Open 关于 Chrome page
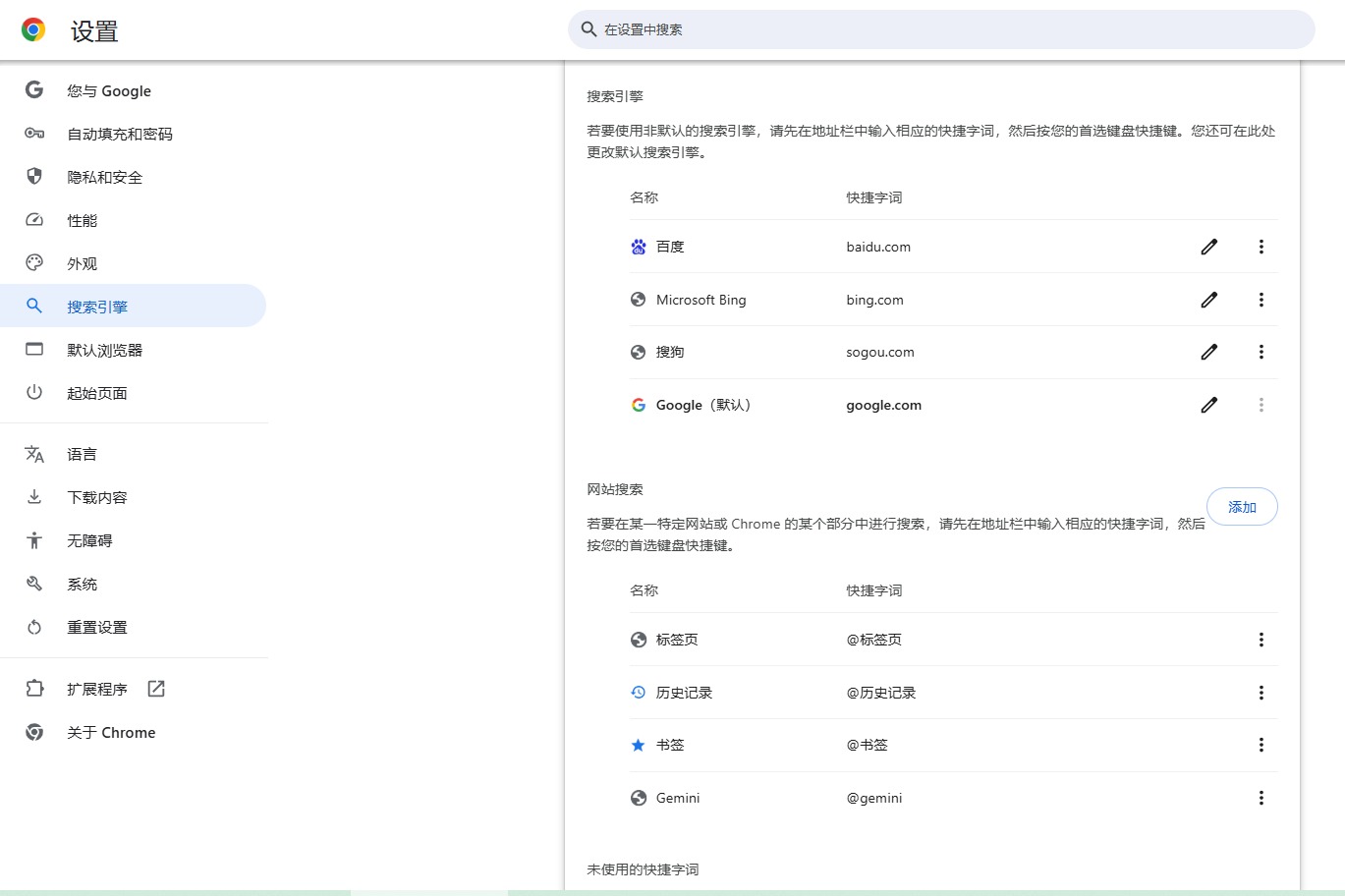 (x=111, y=732)
